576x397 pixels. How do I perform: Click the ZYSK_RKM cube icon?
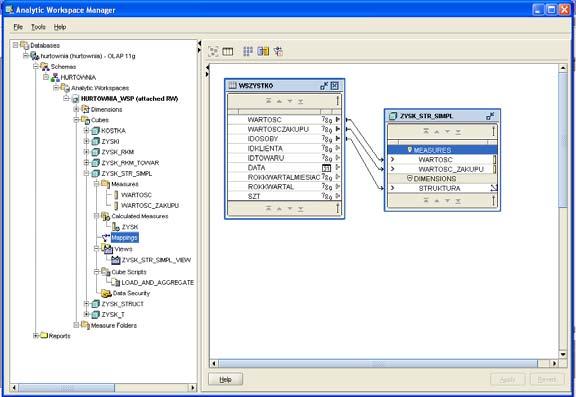coord(96,152)
